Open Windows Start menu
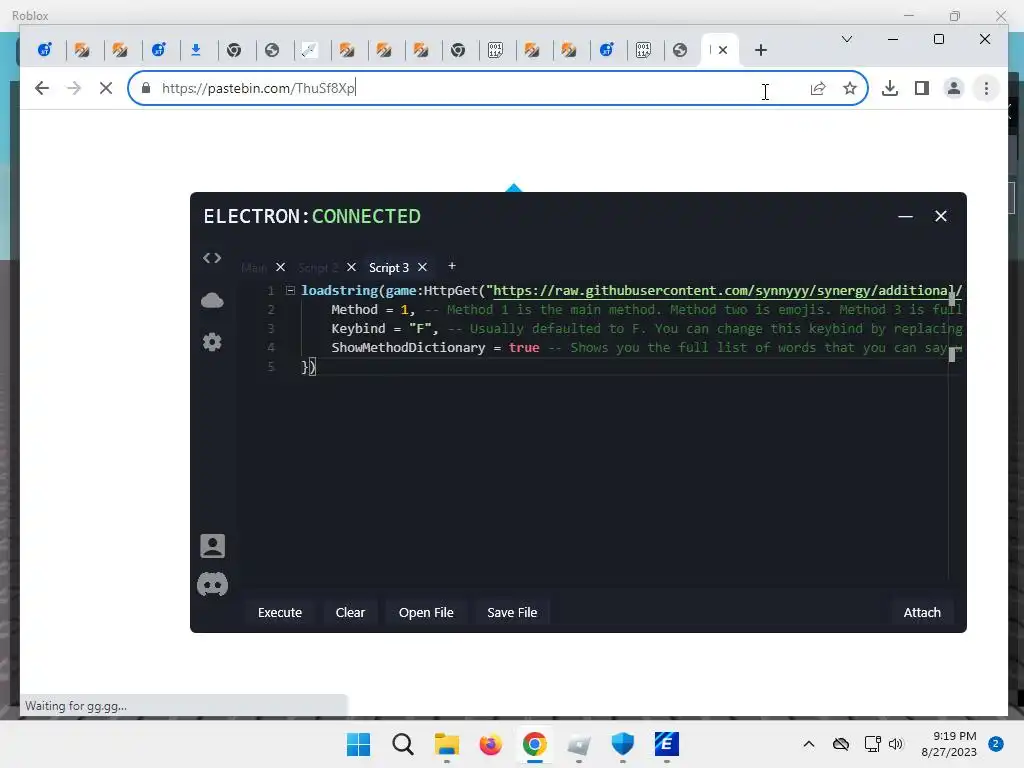The height and width of the screenshot is (768, 1024). [358, 744]
